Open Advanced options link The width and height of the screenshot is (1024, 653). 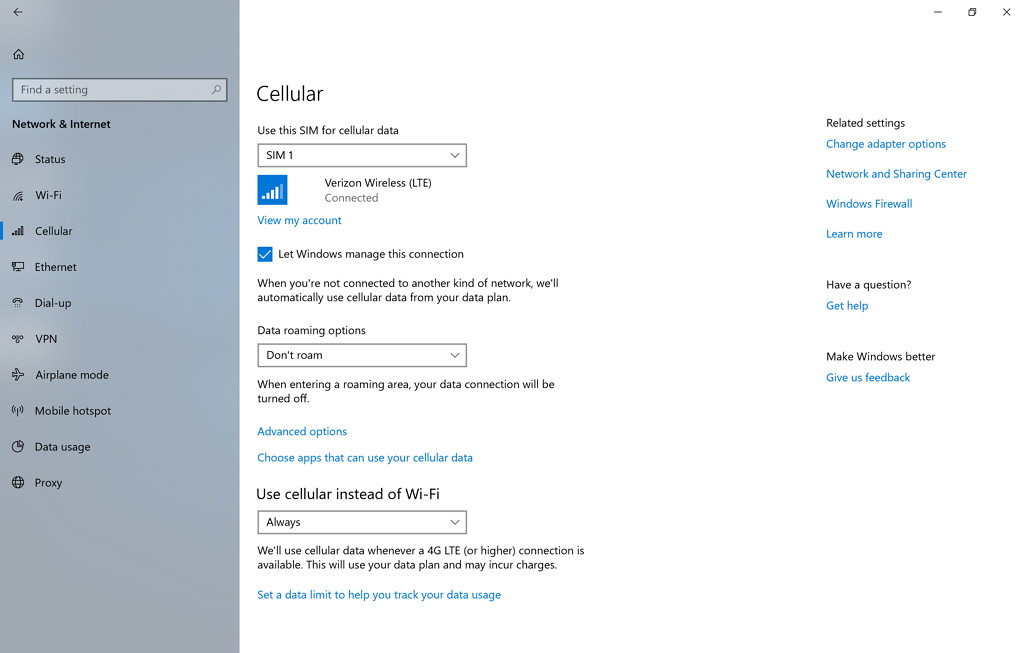point(302,431)
